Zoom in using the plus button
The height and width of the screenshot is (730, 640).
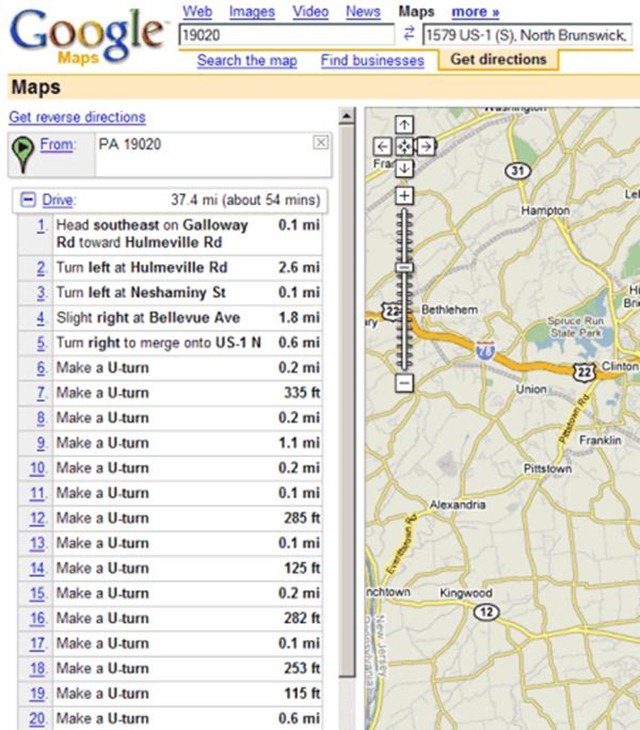(x=404, y=195)
